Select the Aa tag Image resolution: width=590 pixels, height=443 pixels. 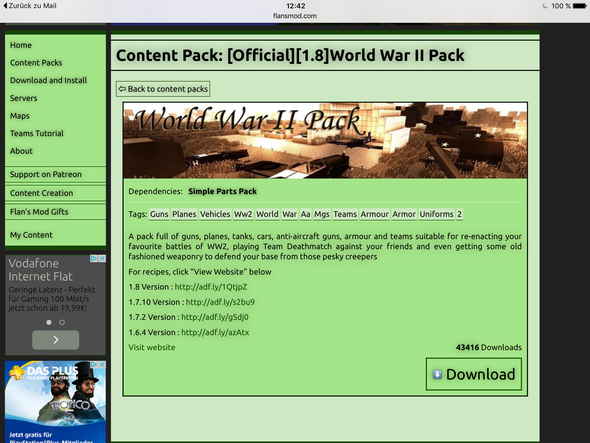coord(306,214)
